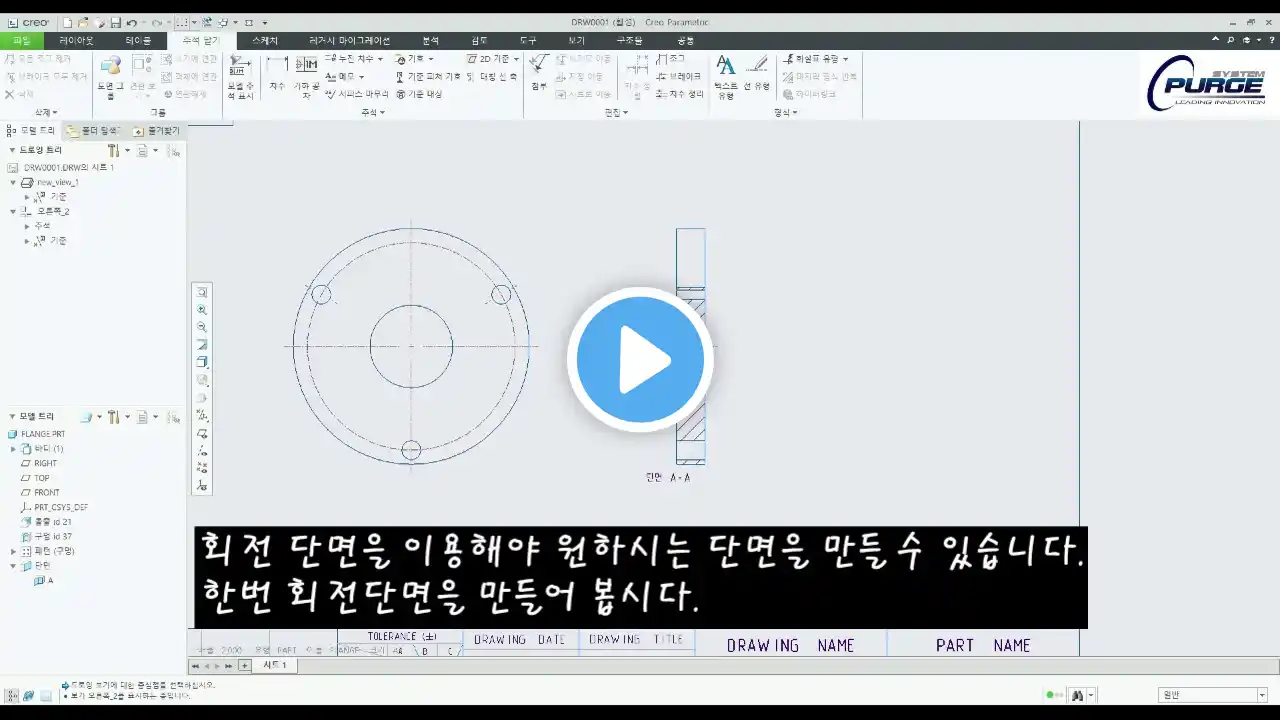Switch to the 보기 ribbon tab

tap(577, 41)
